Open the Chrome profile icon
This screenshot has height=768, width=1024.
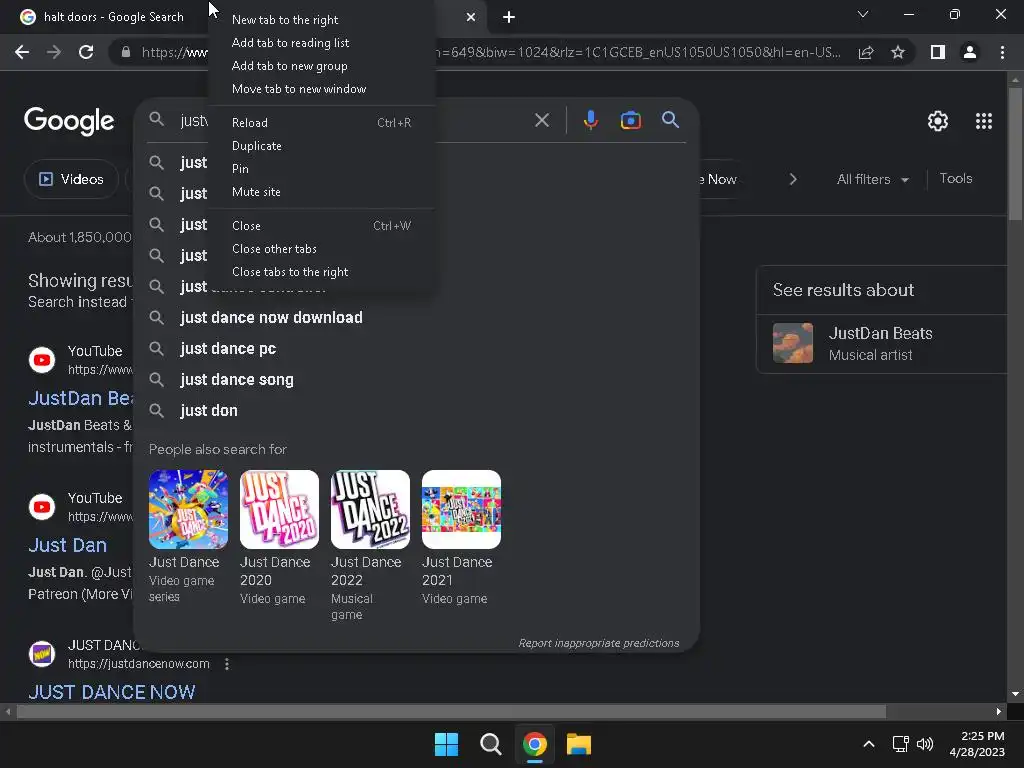[970, 52]
